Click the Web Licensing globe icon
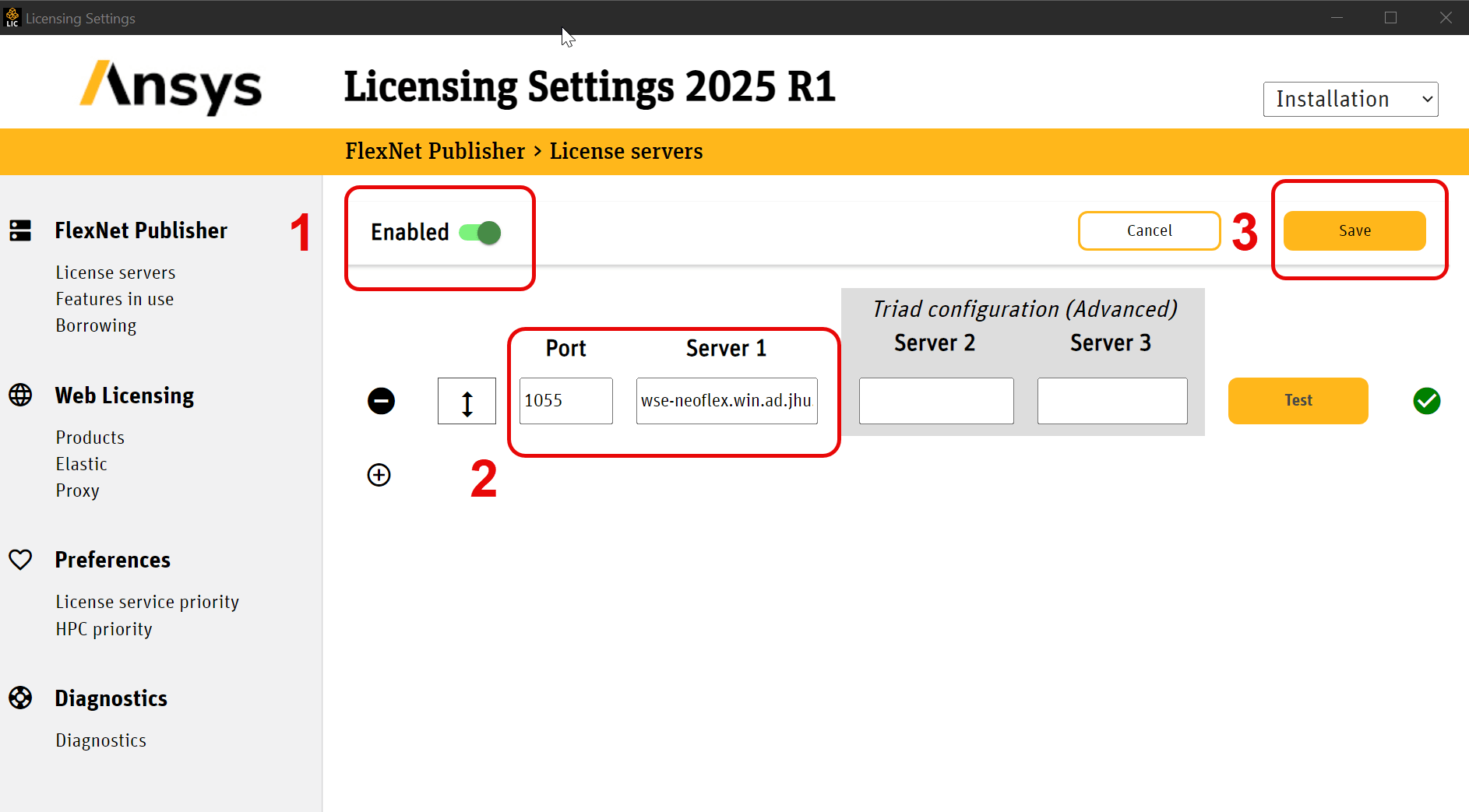This screenshot has width=1469, height=812. (x=20, y=395)
